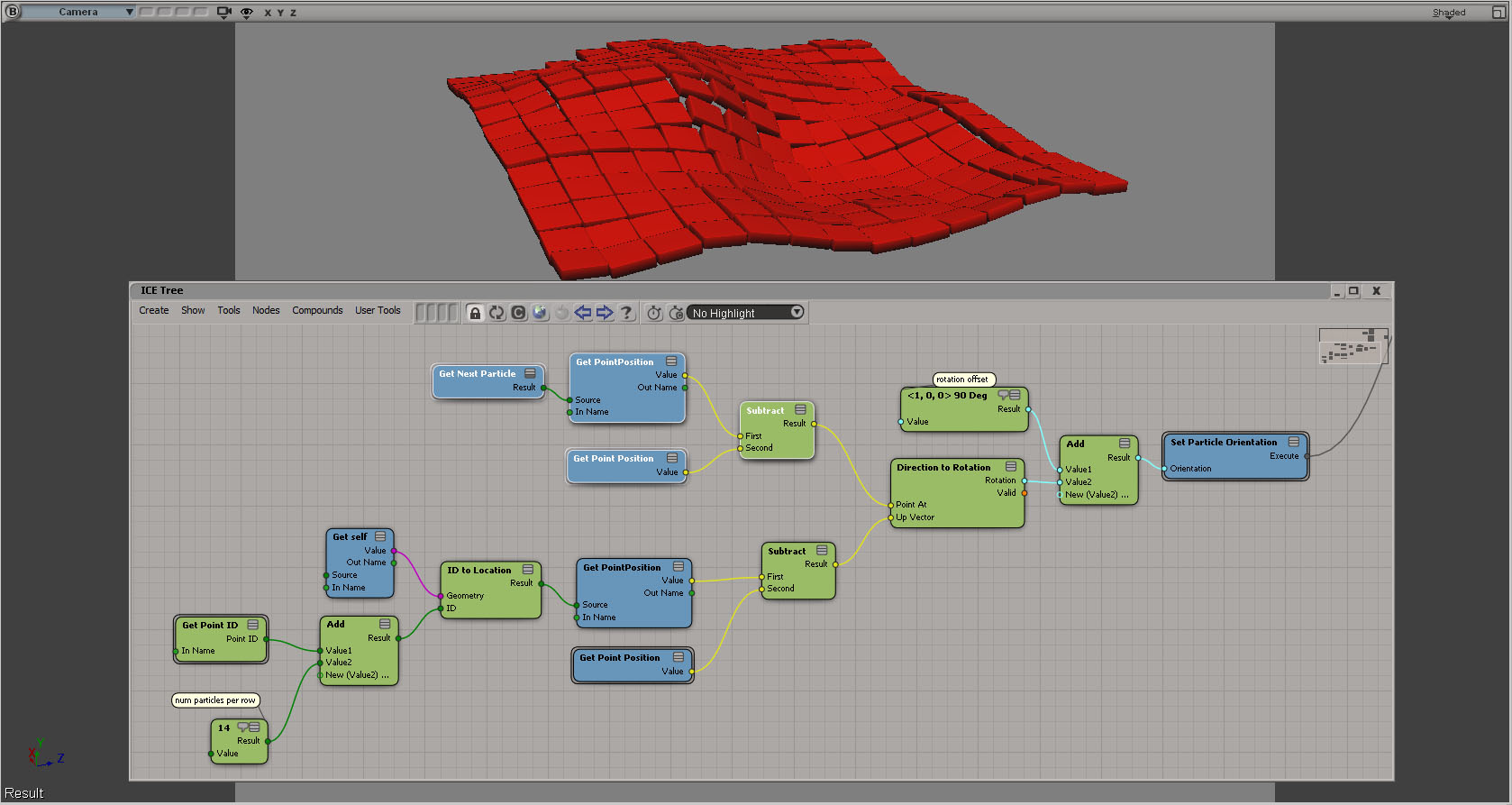Open the Shaded display mode dropdown

[x=1448, y=13]
